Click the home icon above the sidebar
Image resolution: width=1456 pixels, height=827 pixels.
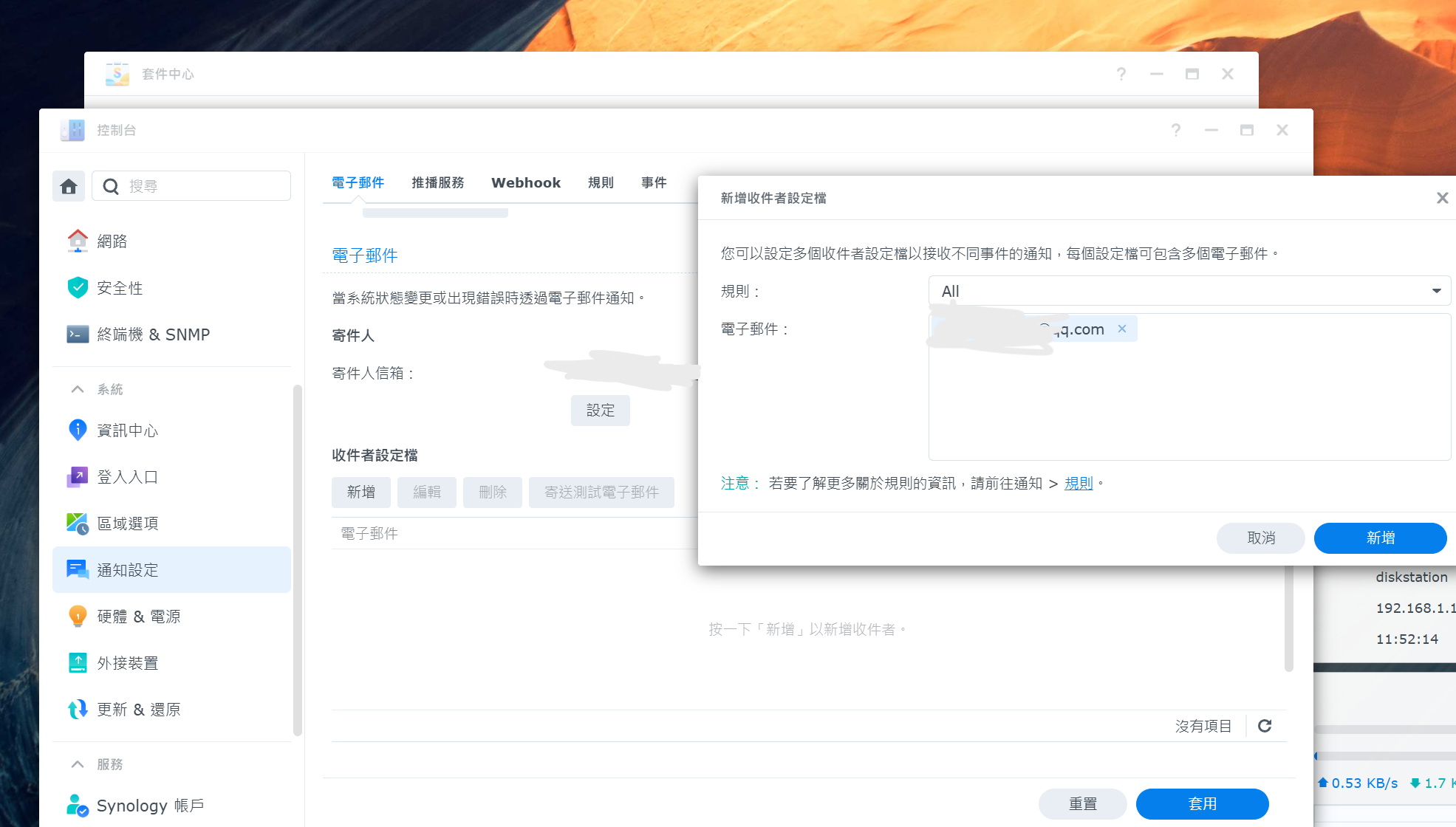(x=69, y=186)
